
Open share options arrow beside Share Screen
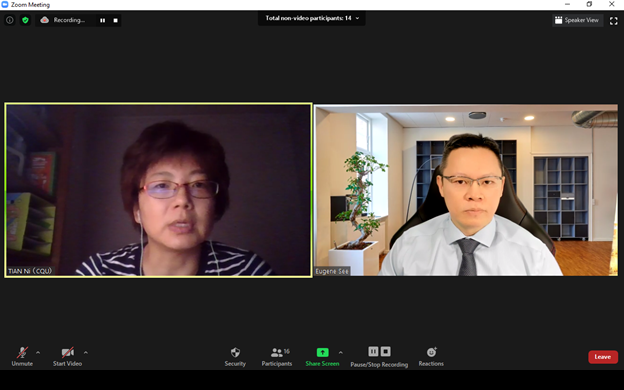(341, 353)
